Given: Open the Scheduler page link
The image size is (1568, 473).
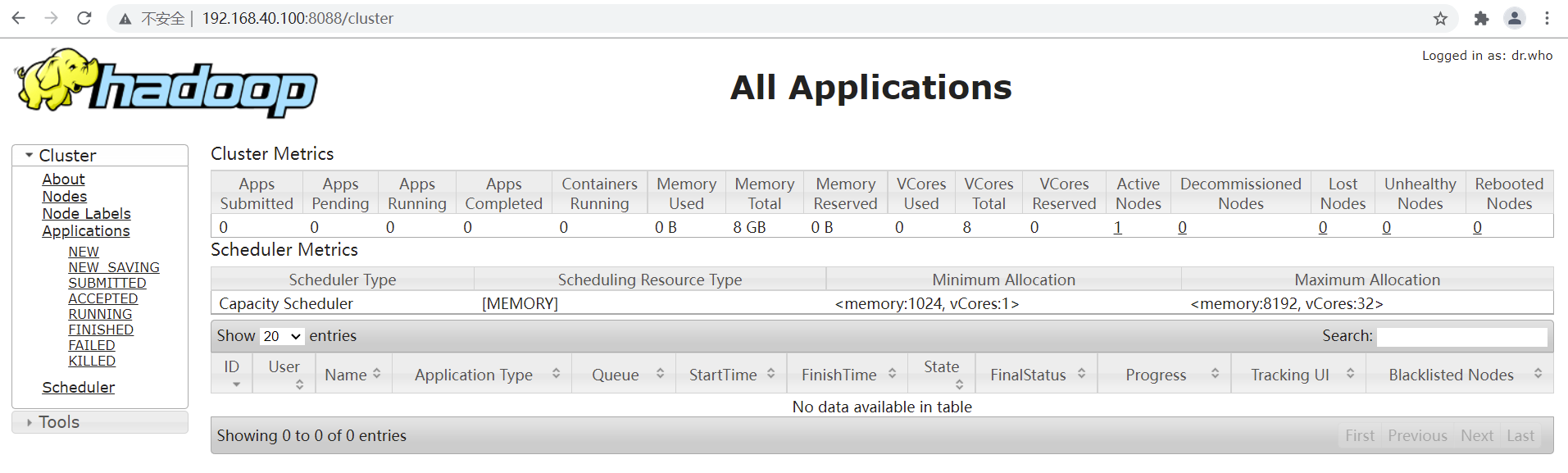Looking at the screenshot, I should click(x=79, y=387).
